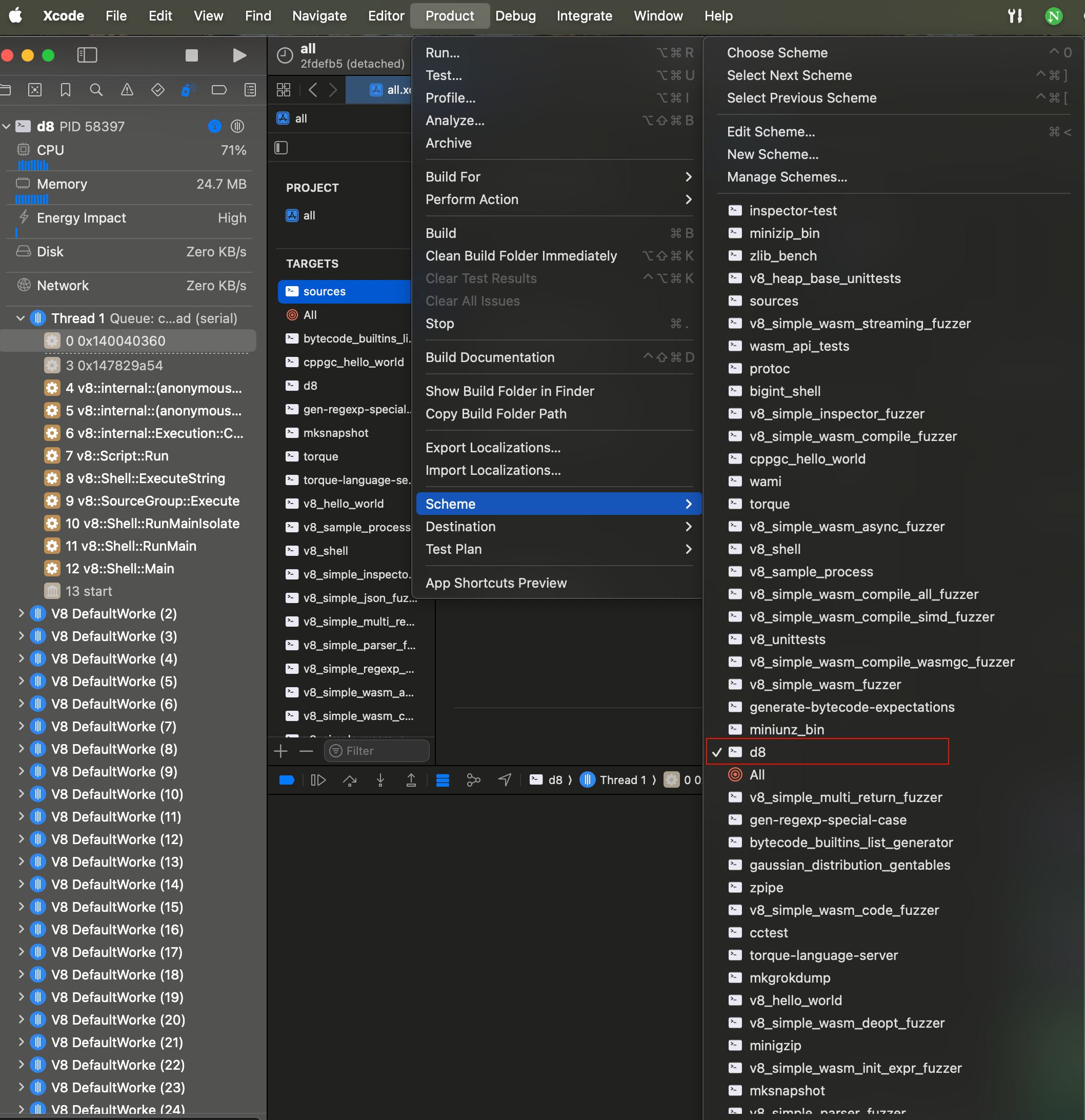
Task: Click the debug memory graph icon
Action: [474, 780]
